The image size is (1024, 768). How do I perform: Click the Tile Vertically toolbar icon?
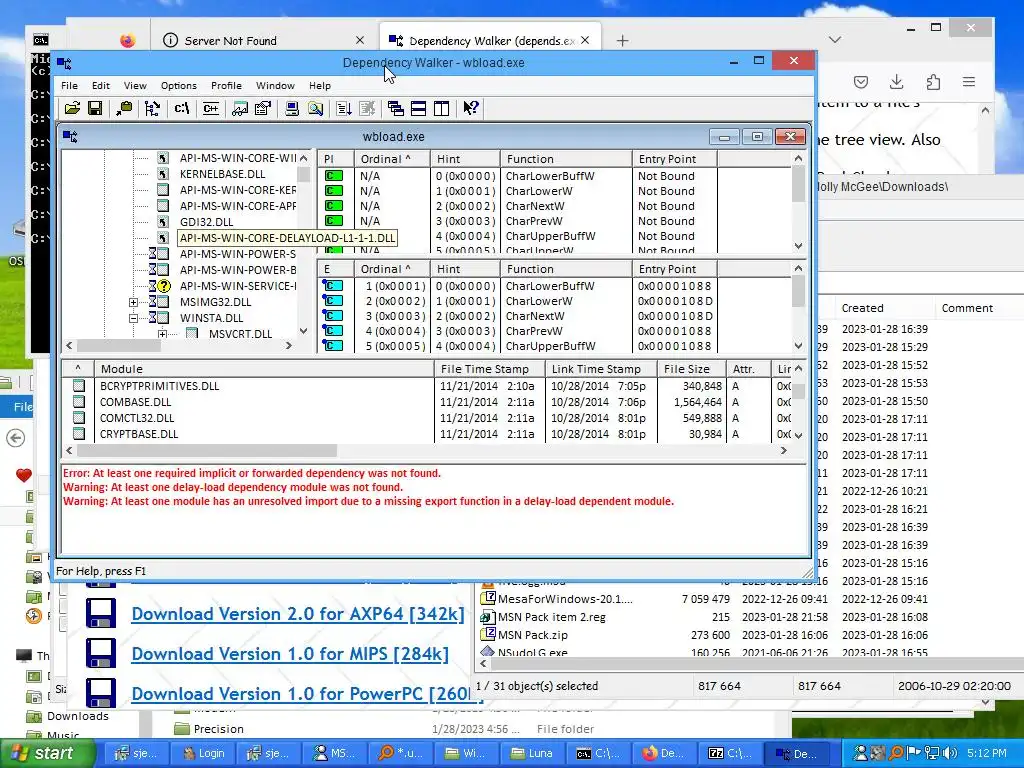coord(442,108)
